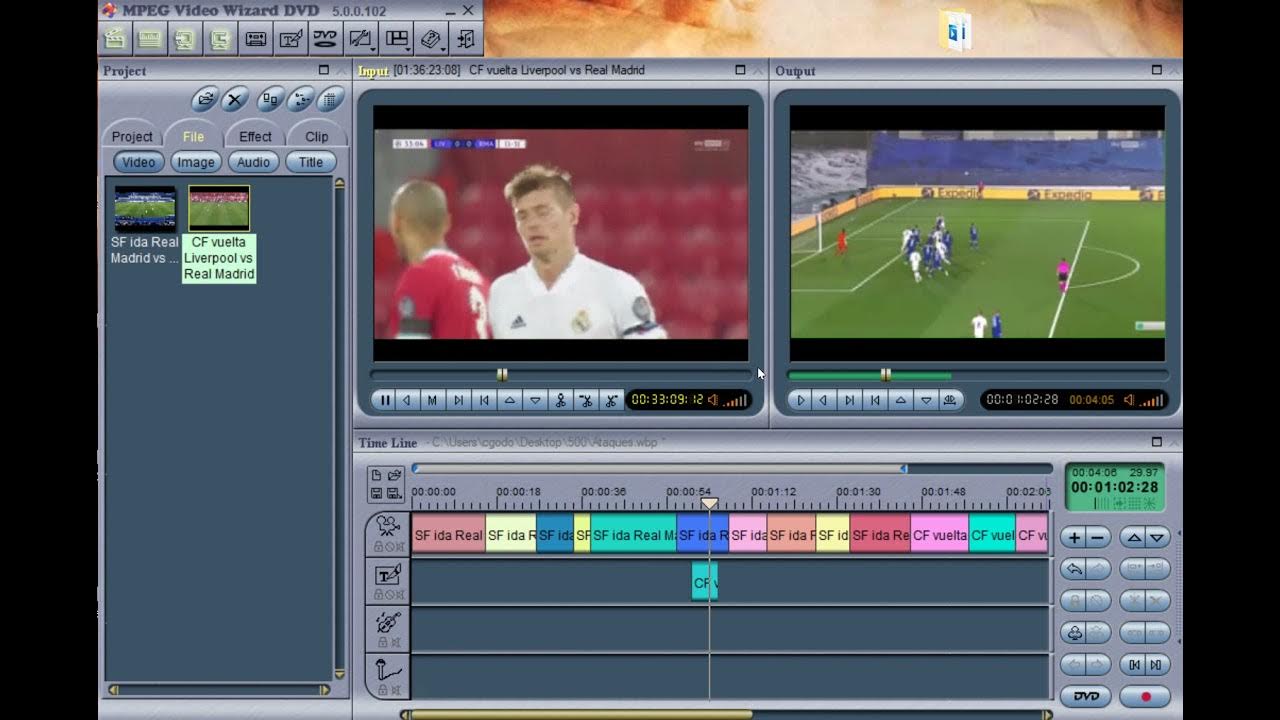Click the save disk icon above timeline tracks
The width and height of the screenshot is (1280, 720).
(x=376, y=493)
